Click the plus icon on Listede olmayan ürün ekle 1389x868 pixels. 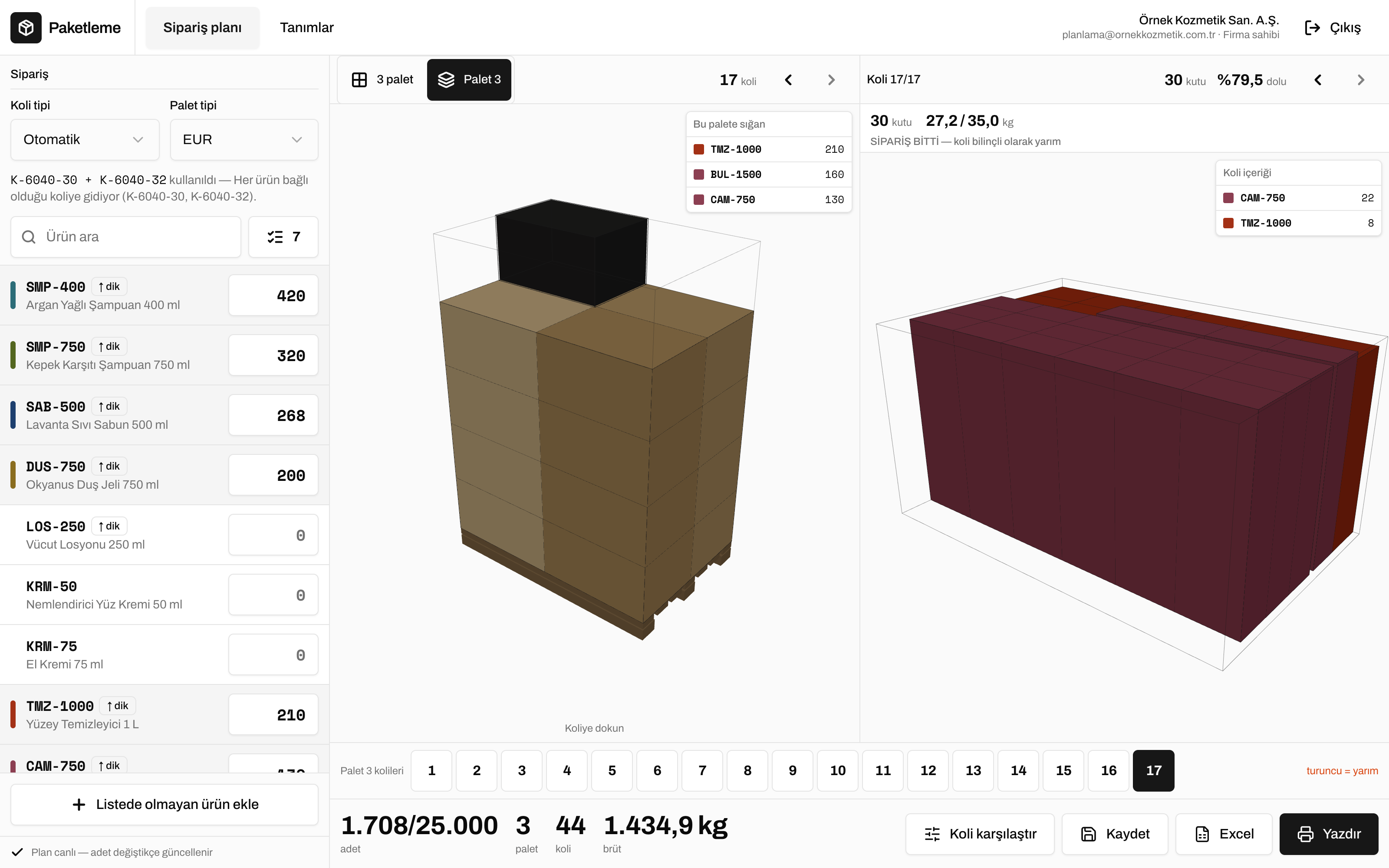pyautogui.click(x=79, y=804)
